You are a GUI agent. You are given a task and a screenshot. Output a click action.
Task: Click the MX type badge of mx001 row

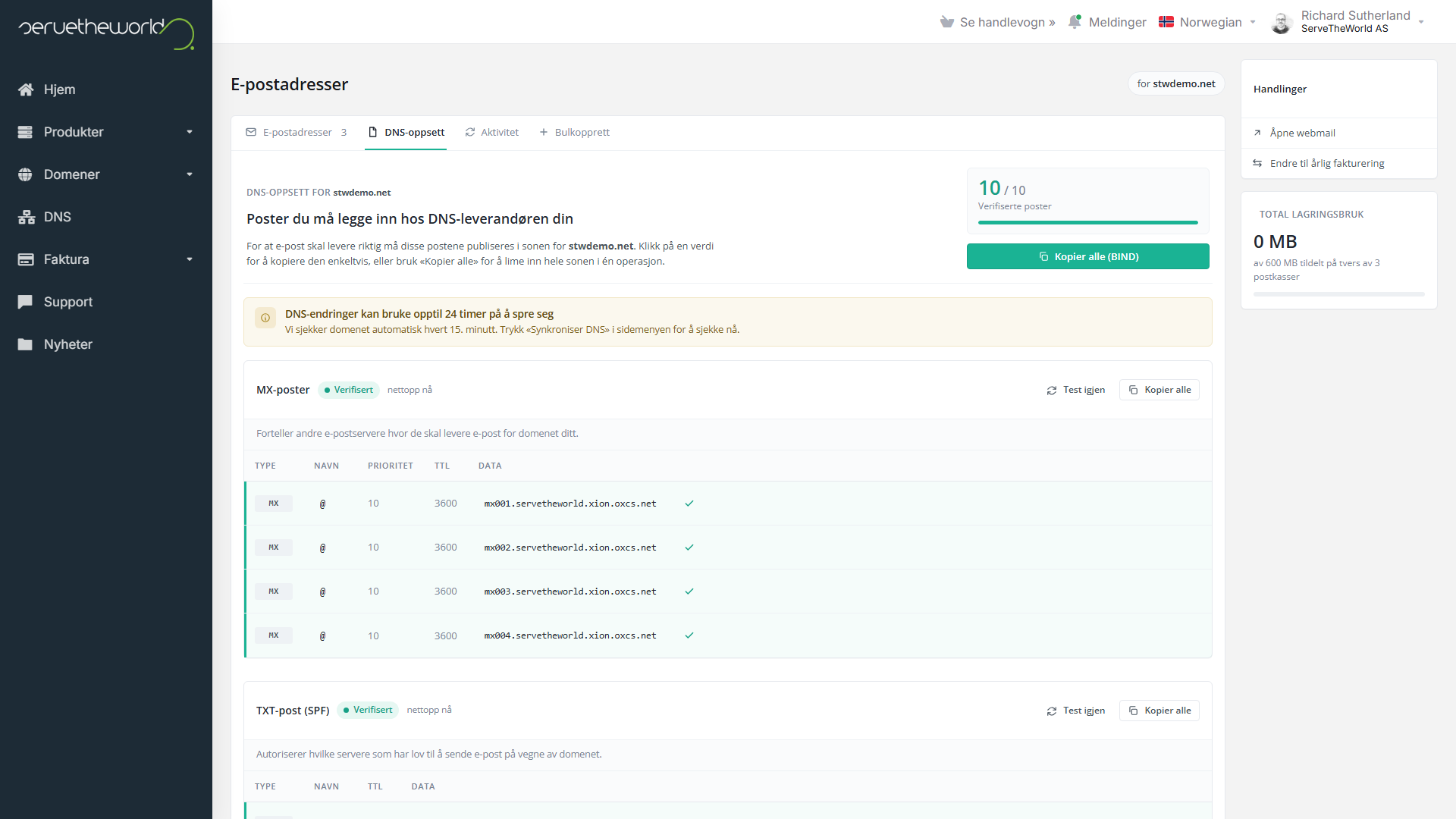coord(274,504)
